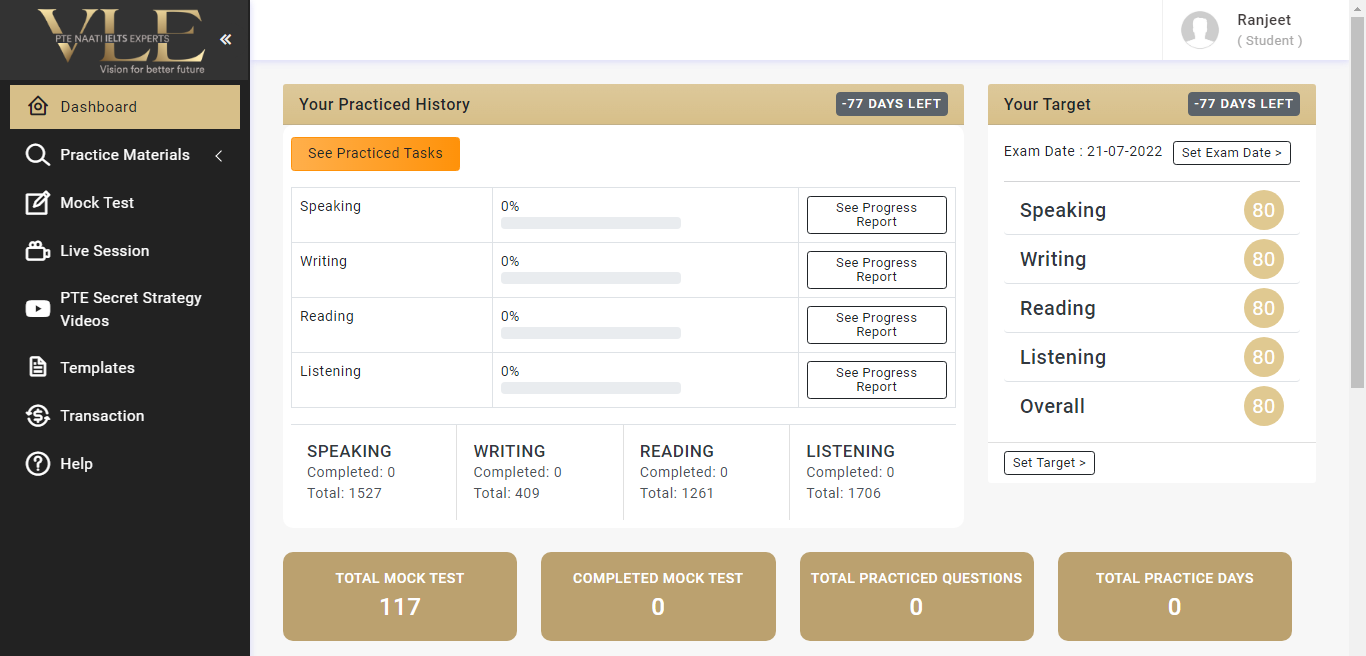This screenshot has height=656, width=1366.
Task: Click the Set Target button
Action: [x=1049, y=462]
